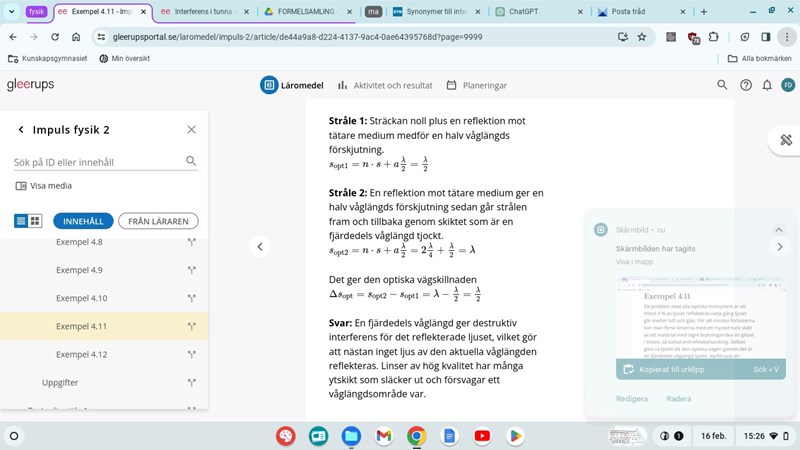Open the notifications bell
Screen dimensions: 800x450
click(x=766, y=85)
